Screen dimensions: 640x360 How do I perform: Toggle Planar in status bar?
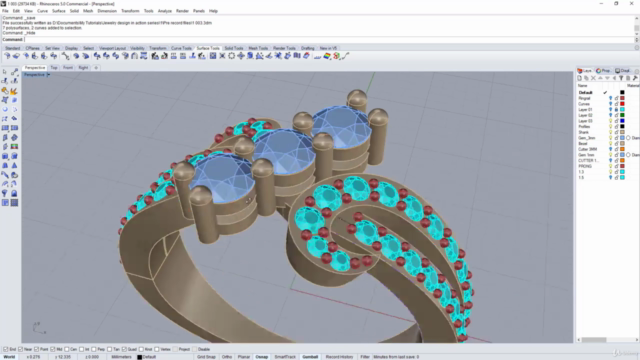pyautogui.click(x=244, y=357)
